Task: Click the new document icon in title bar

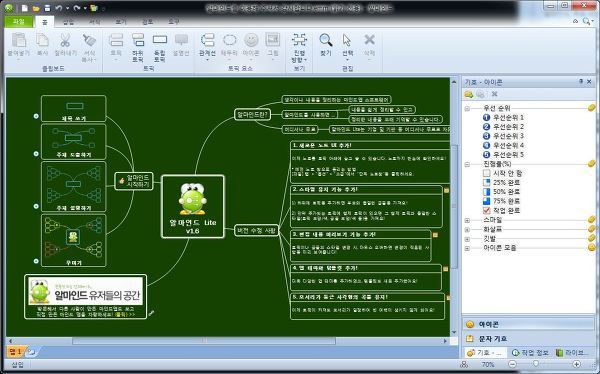Action: pos(24,8)
